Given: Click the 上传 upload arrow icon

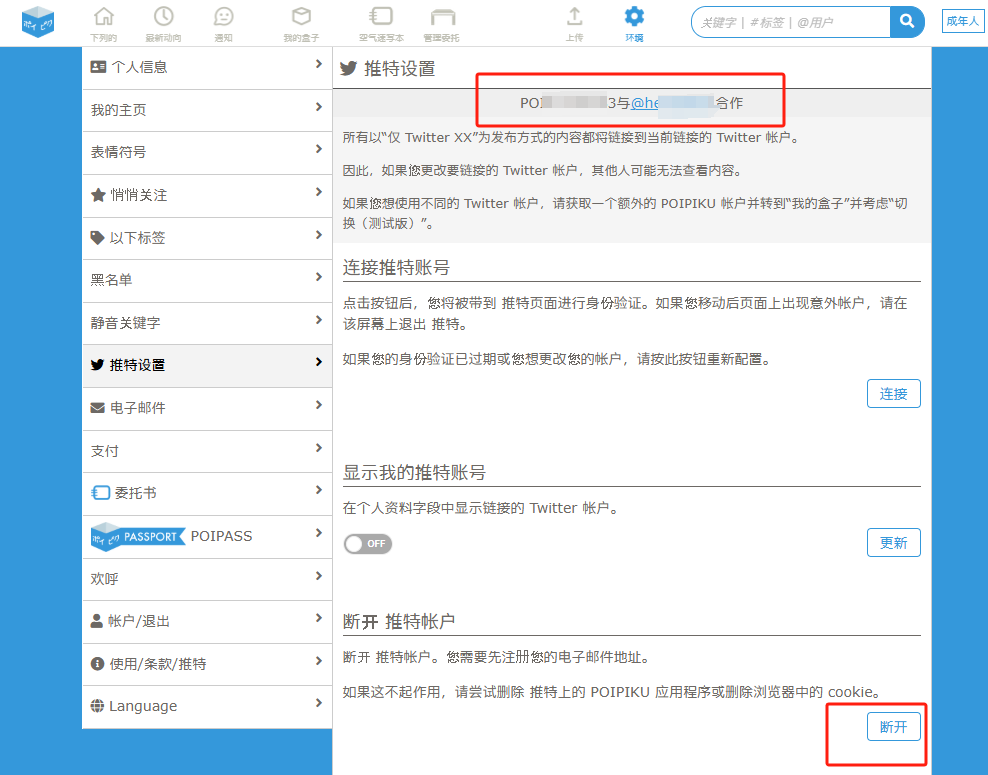Looking at the screenshot, I should coord(574,16).
